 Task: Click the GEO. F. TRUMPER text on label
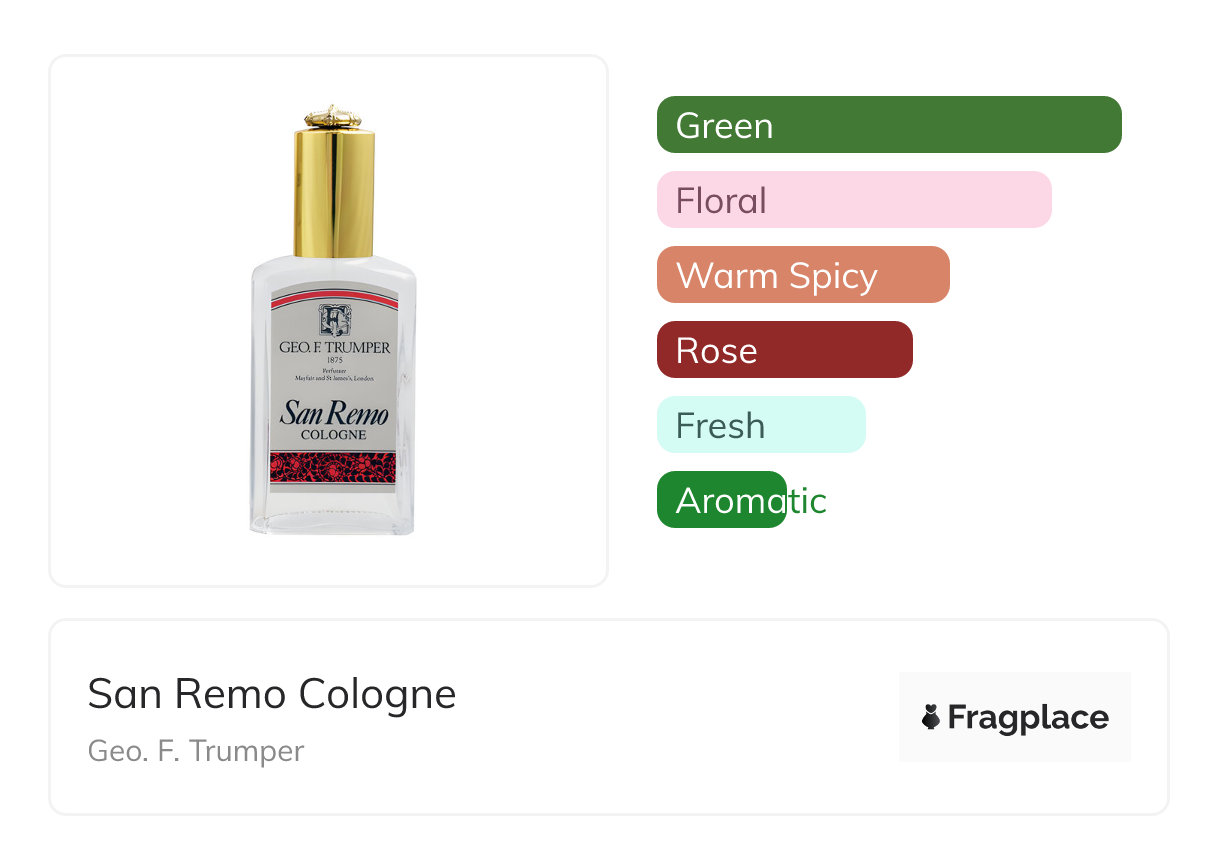pyautogui.click(x=334, y=348)
